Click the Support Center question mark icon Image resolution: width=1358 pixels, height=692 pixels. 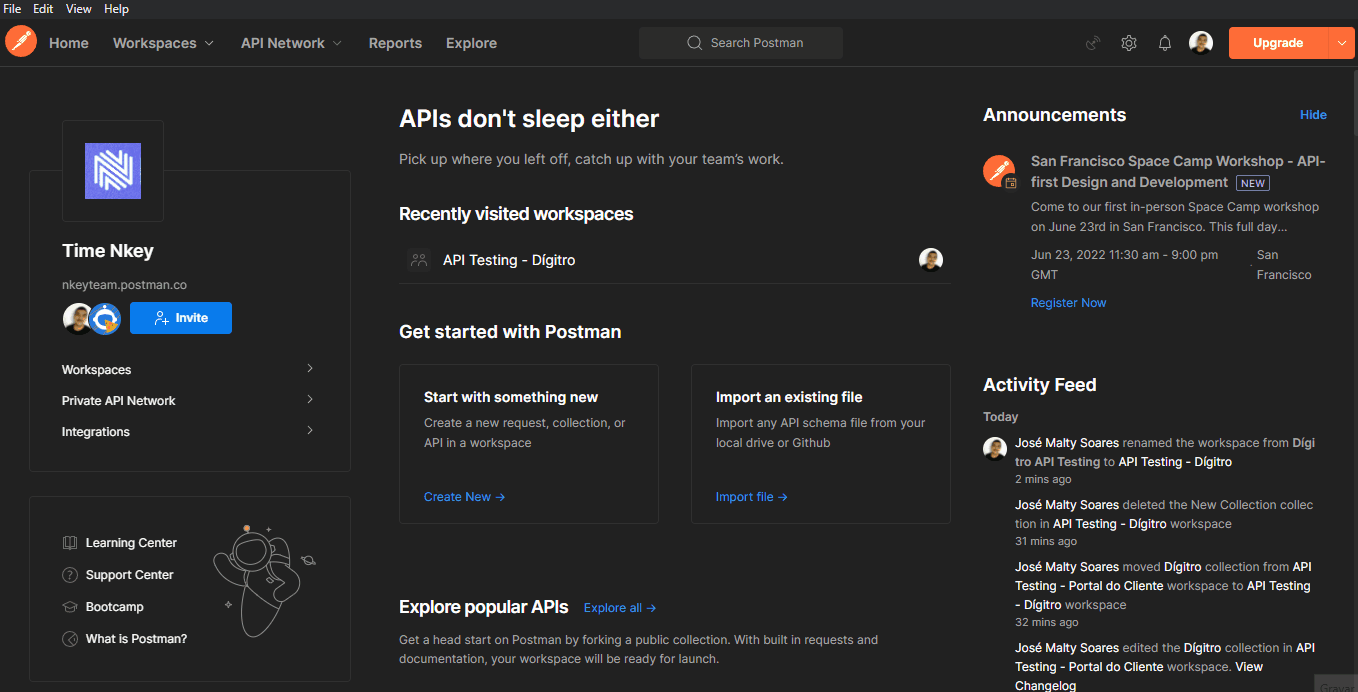[70, 575]
